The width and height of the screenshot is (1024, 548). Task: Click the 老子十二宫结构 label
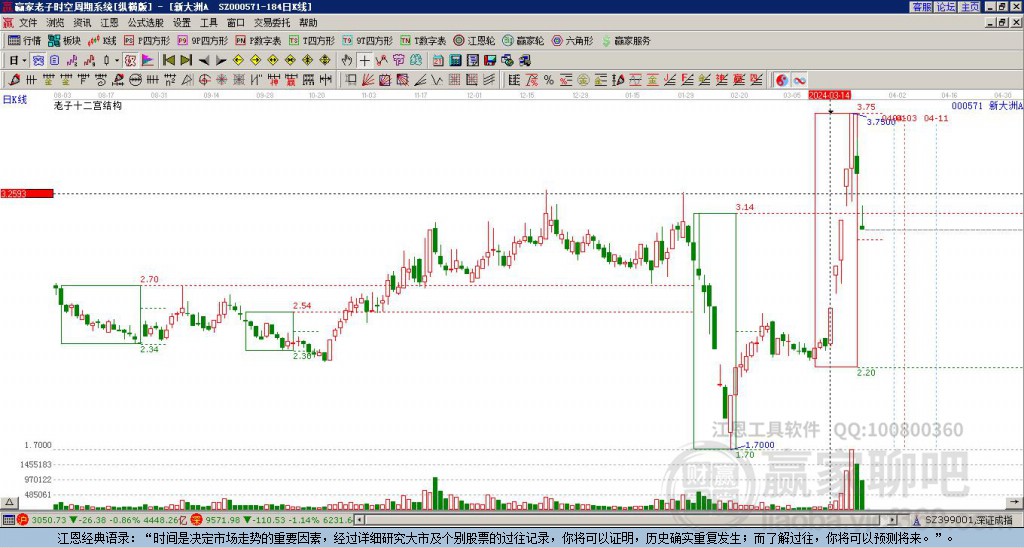coord(88,105)
